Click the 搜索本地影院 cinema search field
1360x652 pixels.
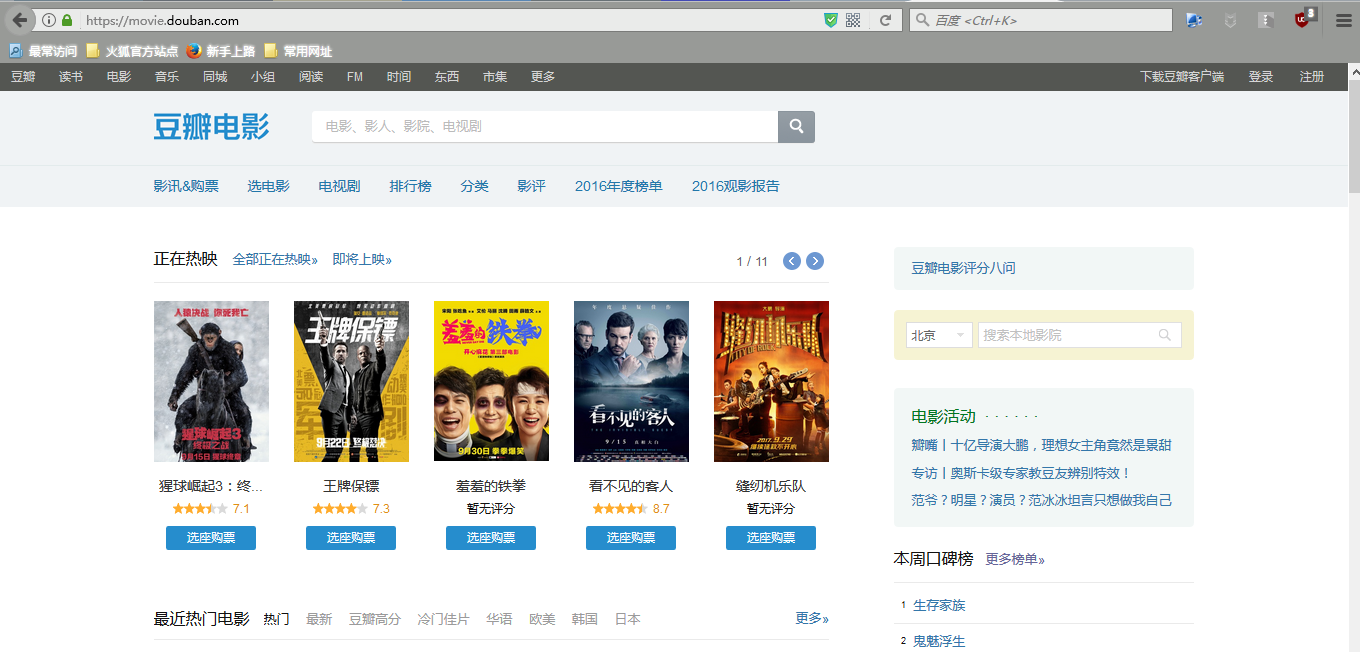coord(1067,335)
